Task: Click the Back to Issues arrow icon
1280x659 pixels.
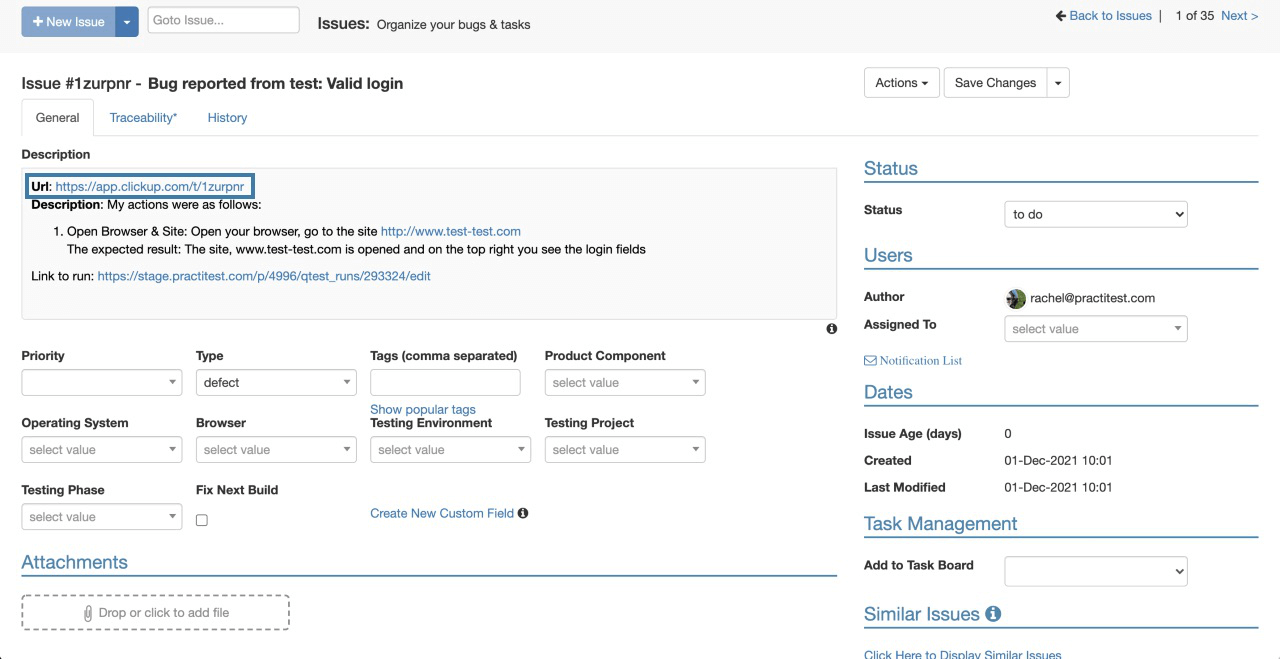Action: (x=1060, y=15)
